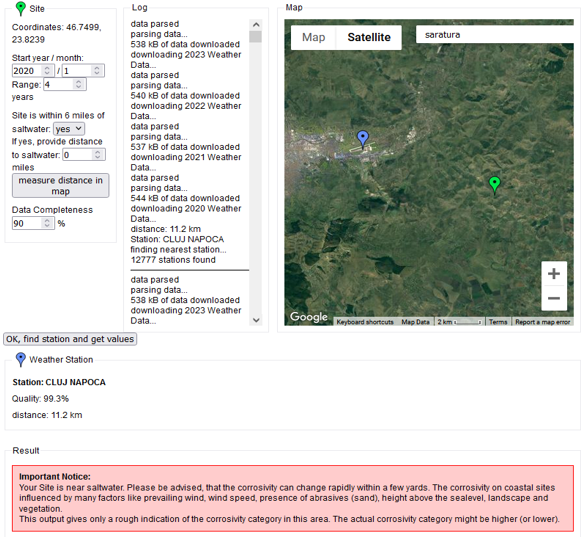Click the log scrollbar up arrow
This screenshot has height=537, width=581.
coord(256,25)
